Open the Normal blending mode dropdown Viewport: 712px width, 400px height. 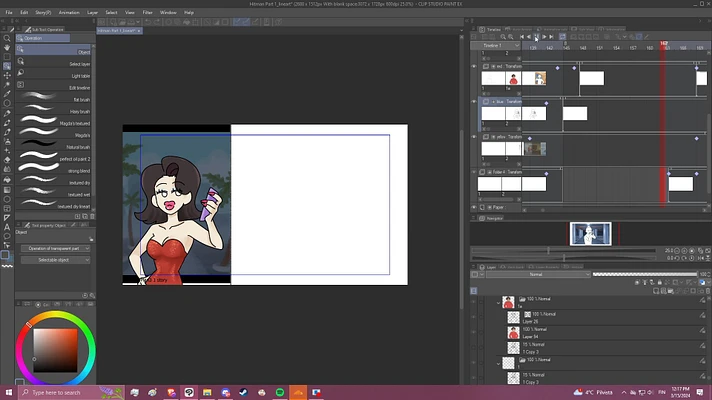point(538,274)
